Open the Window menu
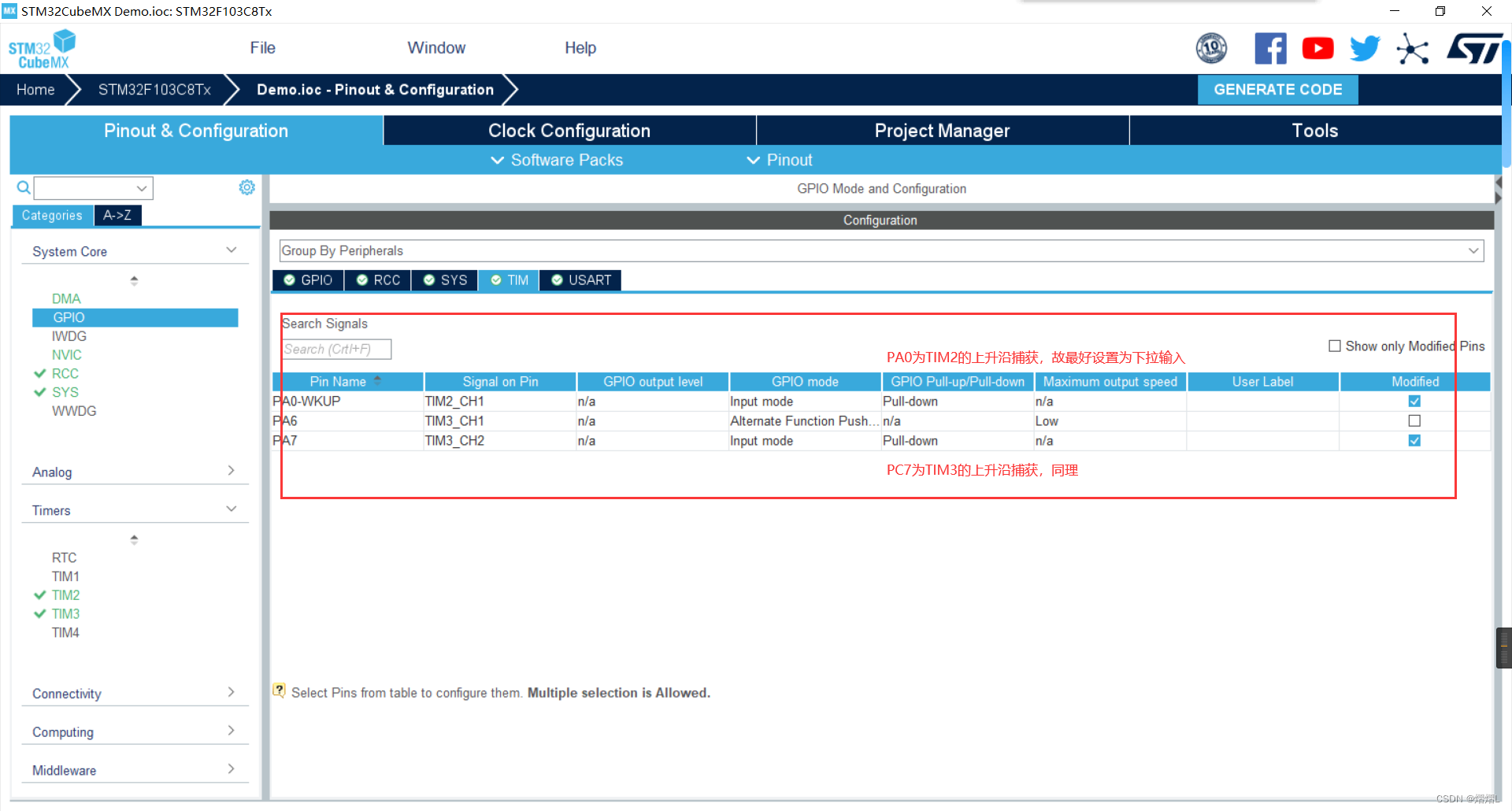Screen dimensions: 1512x811 [x=436, y=48]
